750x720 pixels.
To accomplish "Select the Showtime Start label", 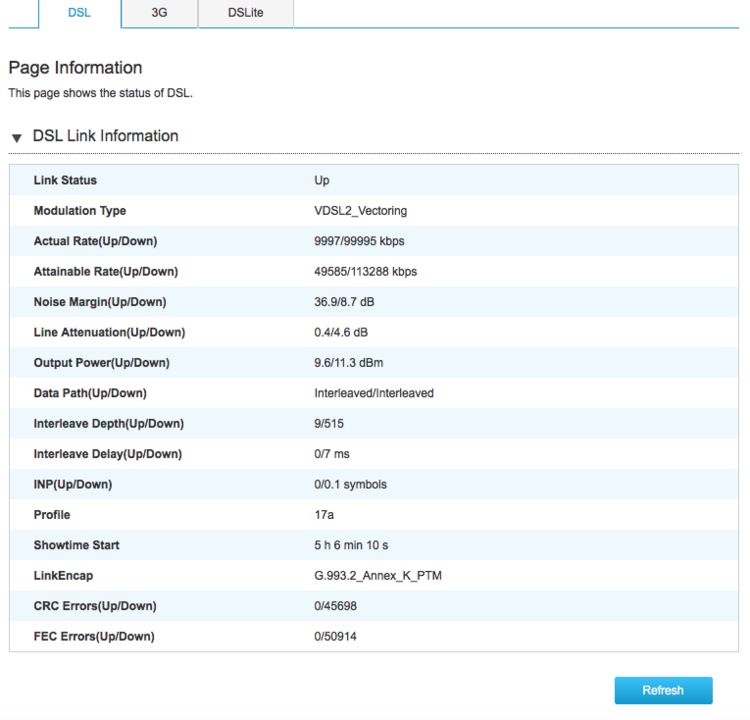I will pyautogui.click(x=76, y=545).
